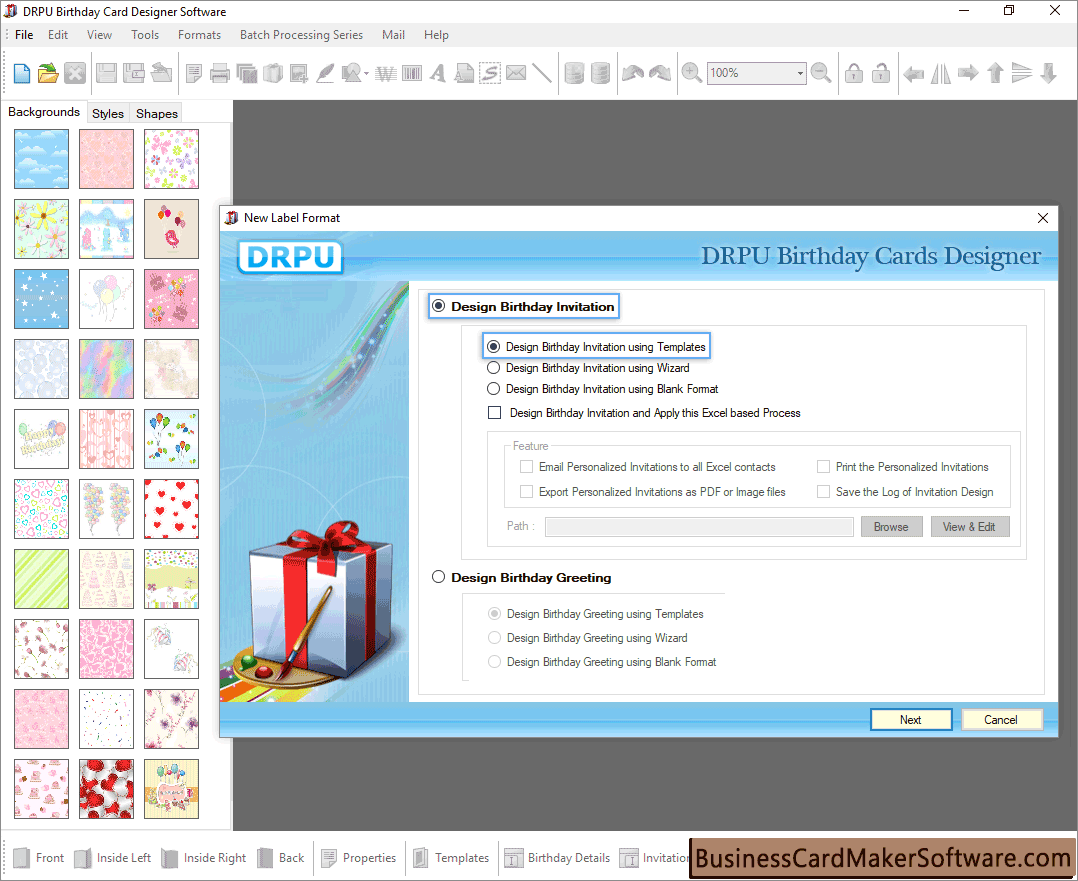Check Export Personalized Invitations as PDF or Image
Viewport: 1078px width, 881px height.
coord(527,492)
